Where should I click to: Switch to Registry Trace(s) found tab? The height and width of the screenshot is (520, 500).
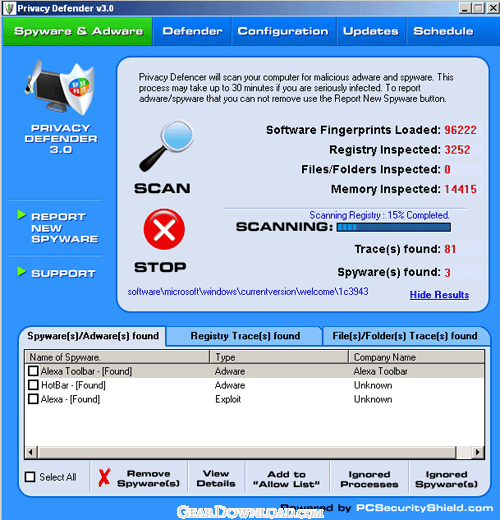tap(245, 336)
